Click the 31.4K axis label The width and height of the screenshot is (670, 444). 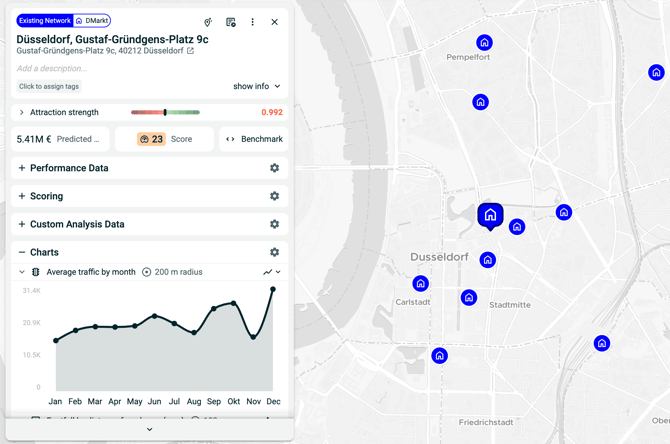pyautogui.click(x=32, y=291)
